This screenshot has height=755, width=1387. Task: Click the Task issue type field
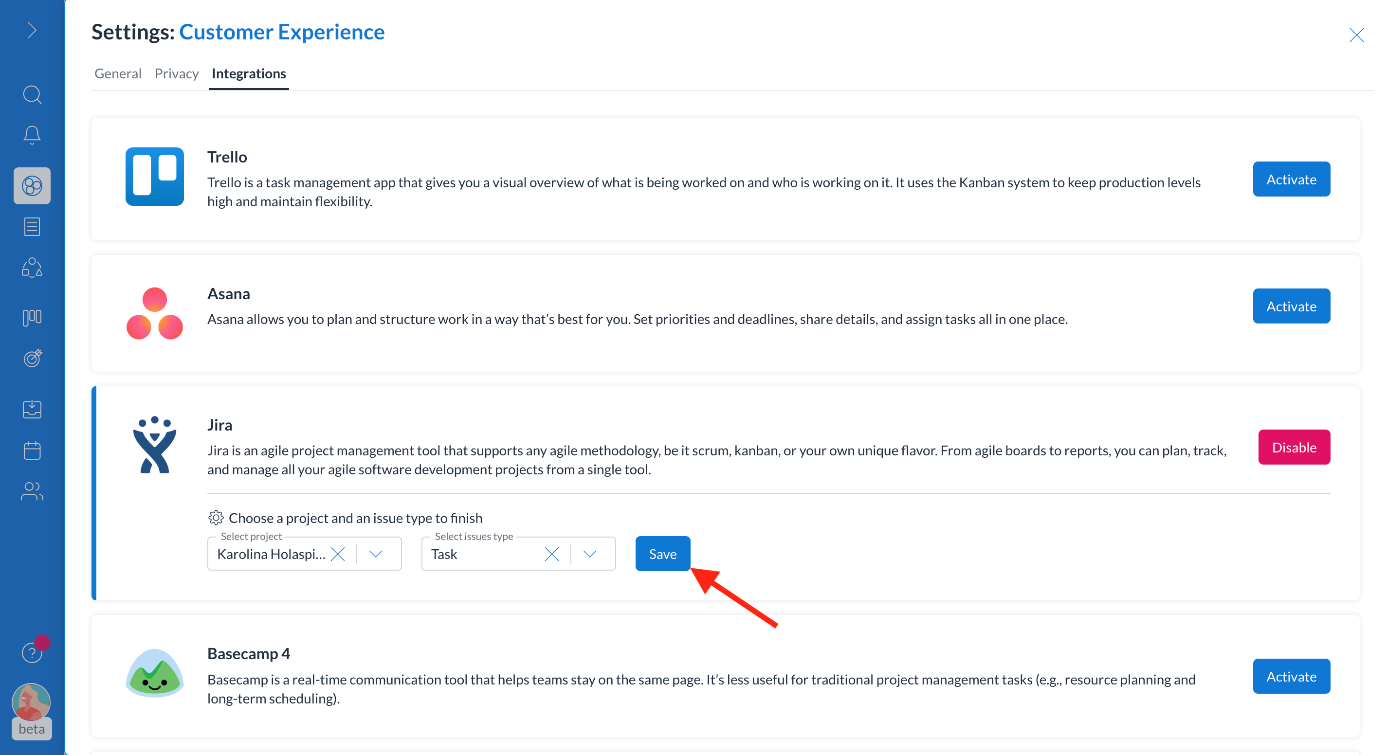[518, 554]
